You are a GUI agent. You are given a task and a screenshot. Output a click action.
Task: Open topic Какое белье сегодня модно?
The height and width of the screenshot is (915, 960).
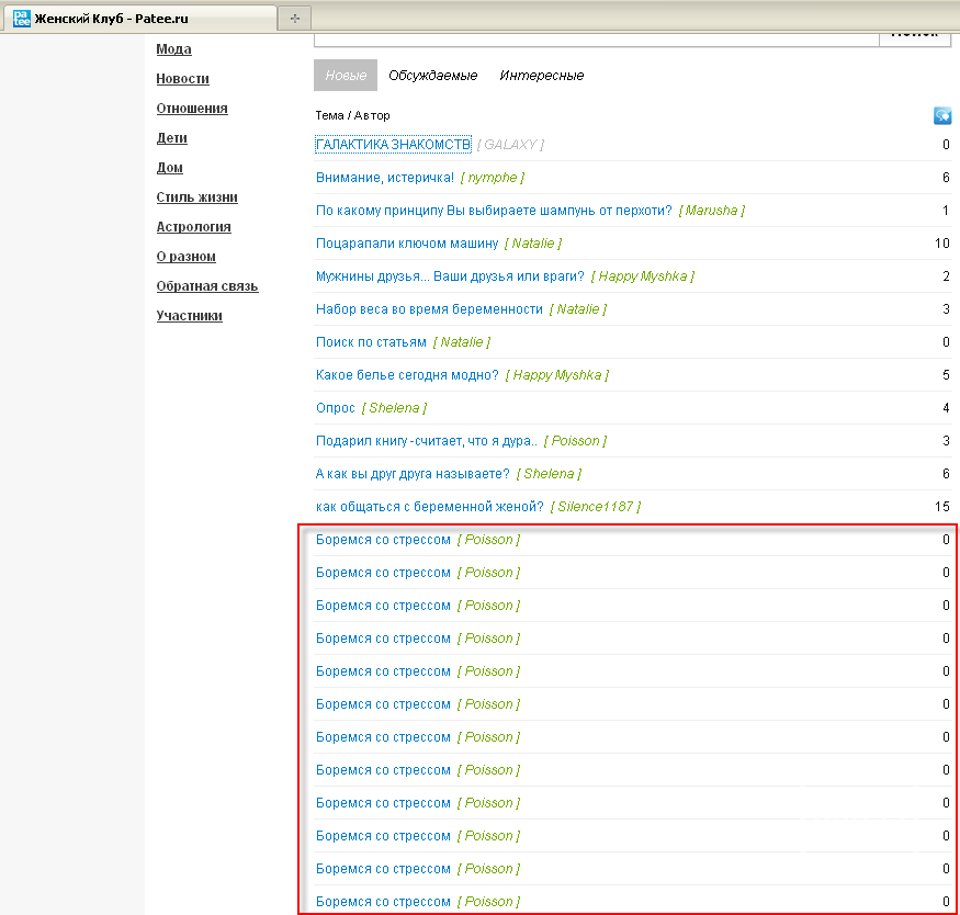point(407,375)
